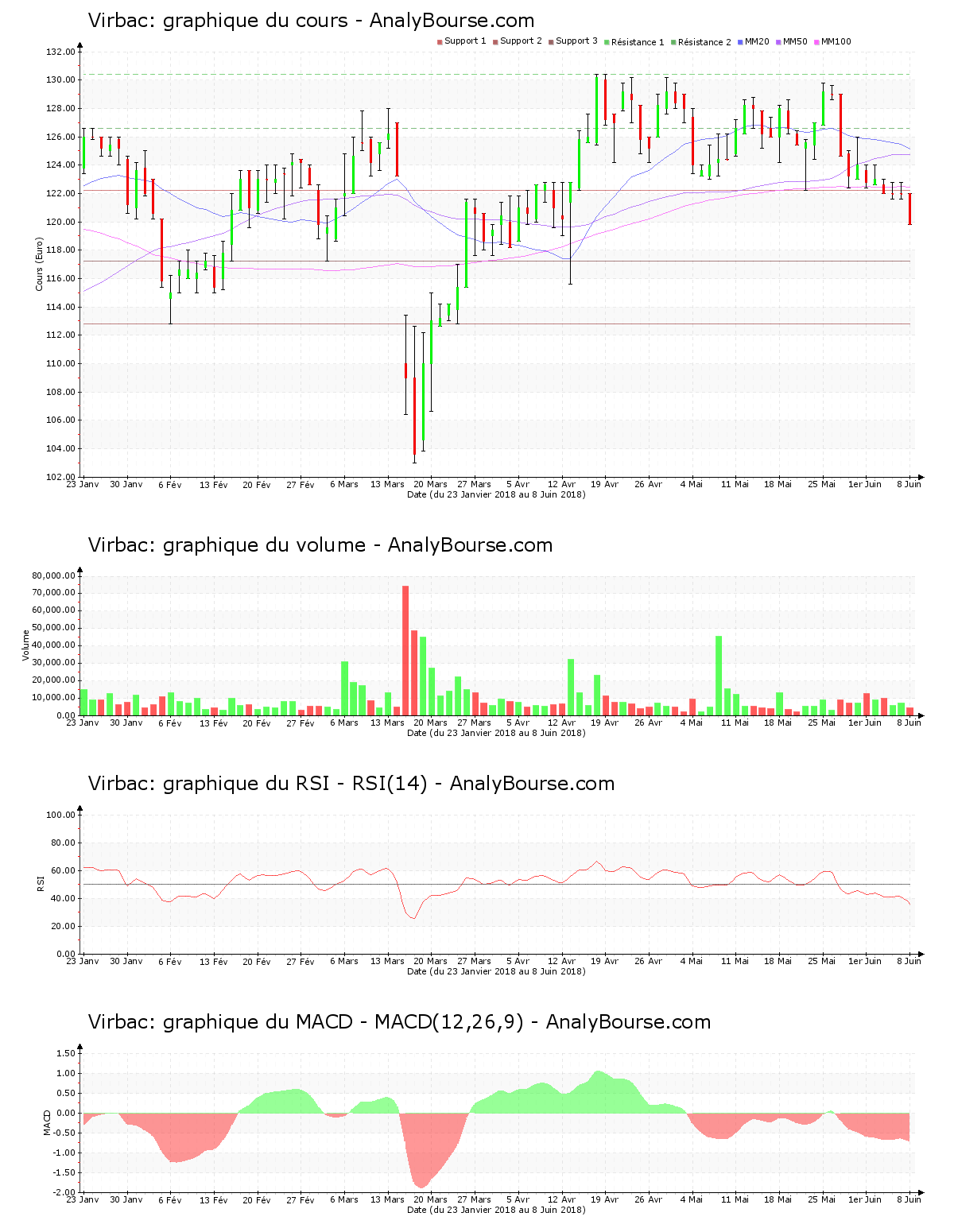Click the 40.00 tick on RSI chart
Viewport: 954px width, 1232px height.
tap(63, 898)
